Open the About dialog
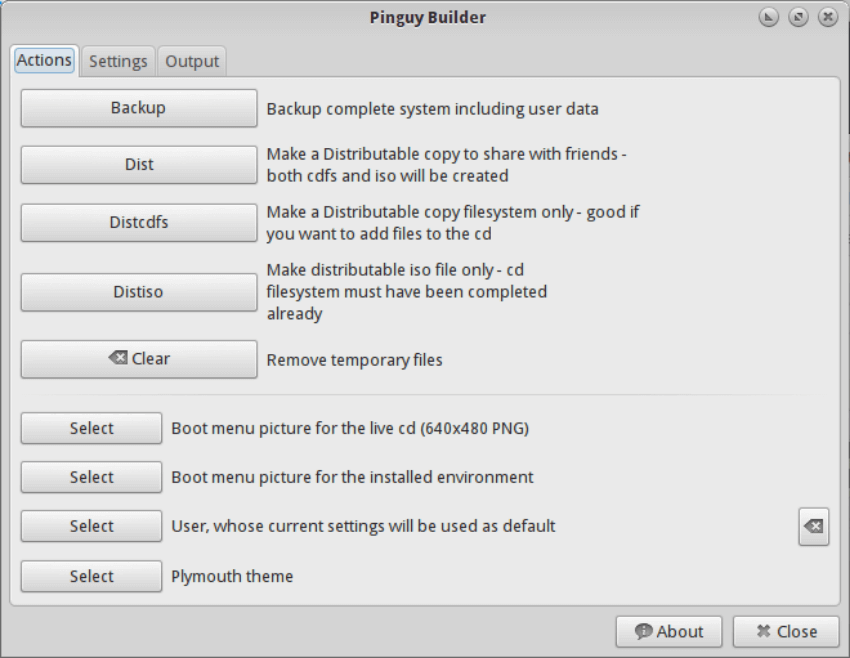This screenshot has width=850, height=658. pos(669,631)
